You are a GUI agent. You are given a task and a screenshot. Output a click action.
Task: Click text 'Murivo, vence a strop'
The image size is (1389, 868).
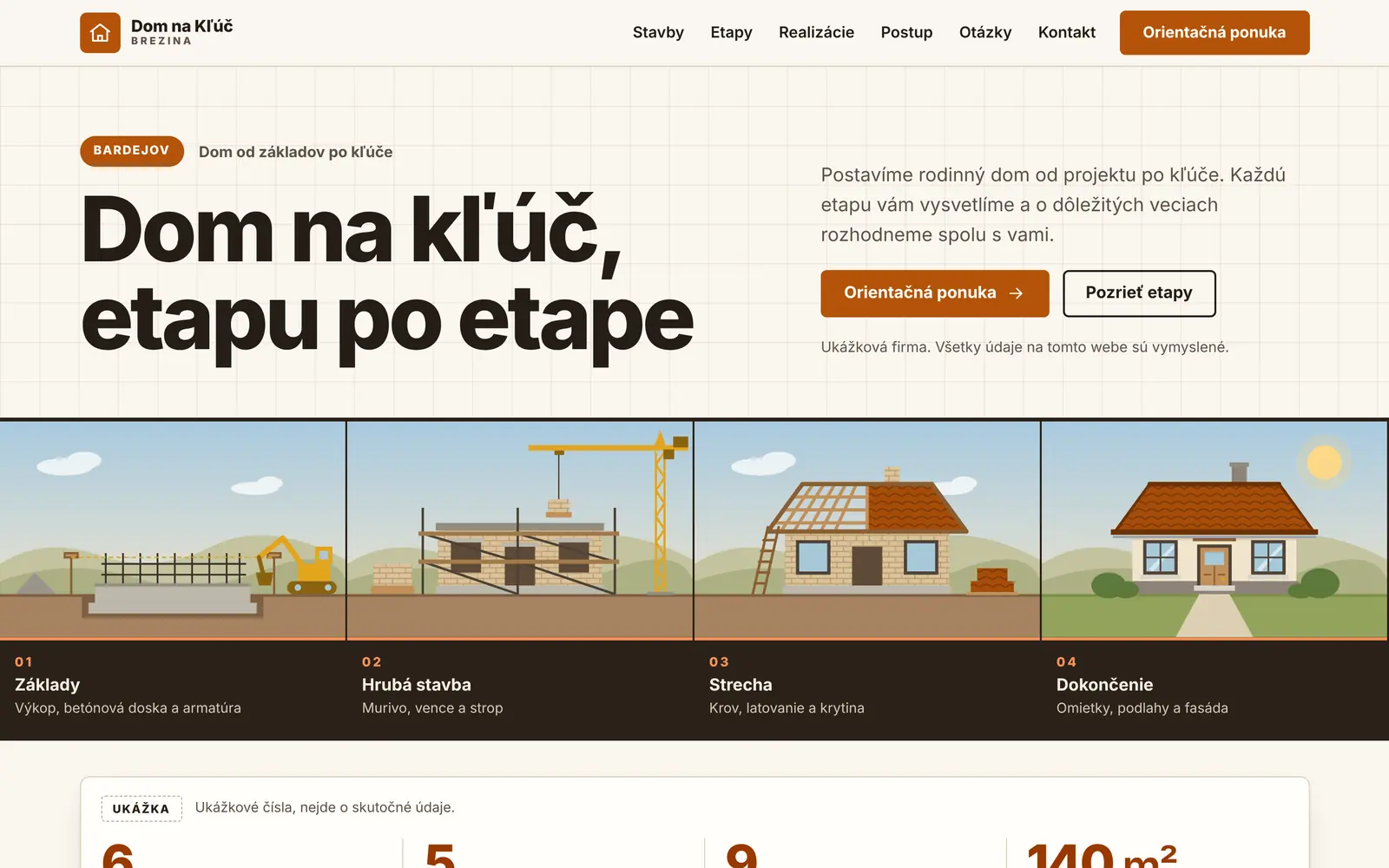click(x=432, y=708)
